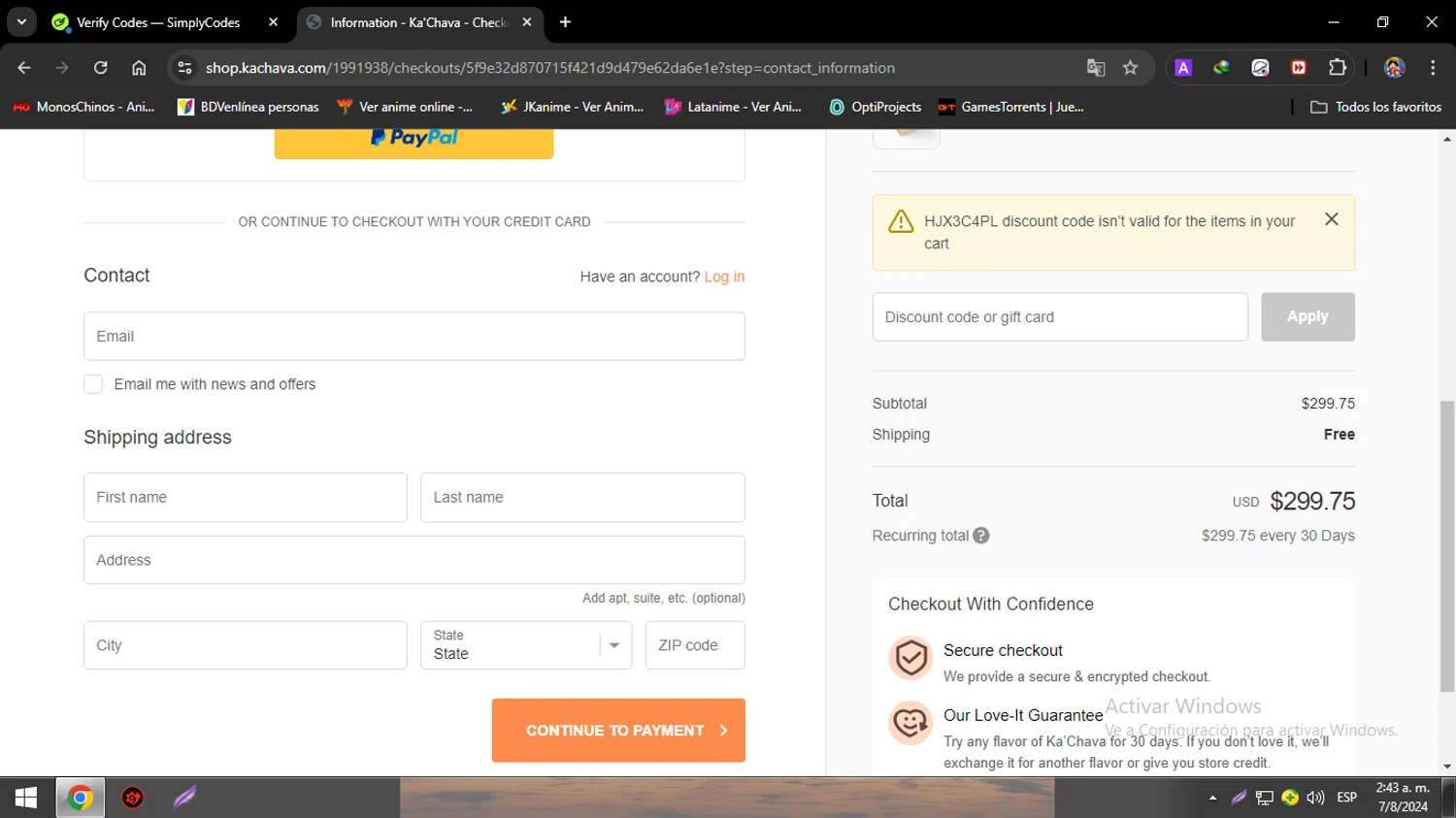
Task: Follow the Log in link
Action: pyautogui.click(x=724, y=277)
